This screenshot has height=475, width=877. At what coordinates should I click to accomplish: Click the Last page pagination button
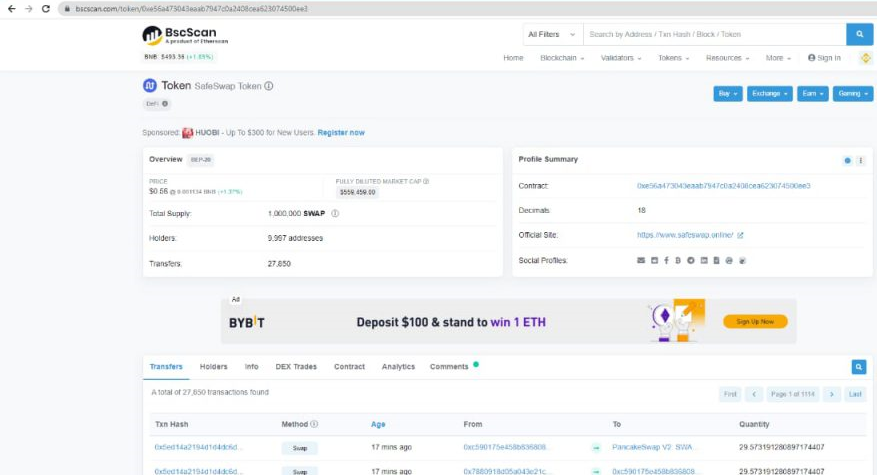[855, 394]
